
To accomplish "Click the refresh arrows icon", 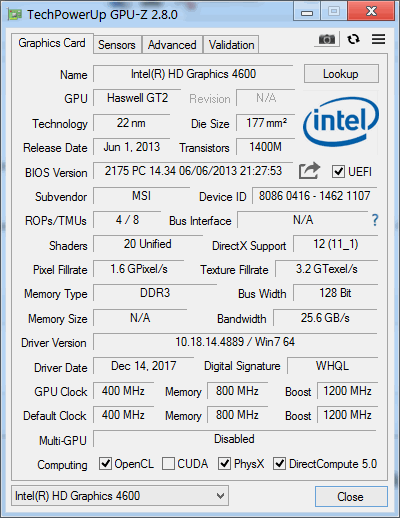I will pos(353,39).
